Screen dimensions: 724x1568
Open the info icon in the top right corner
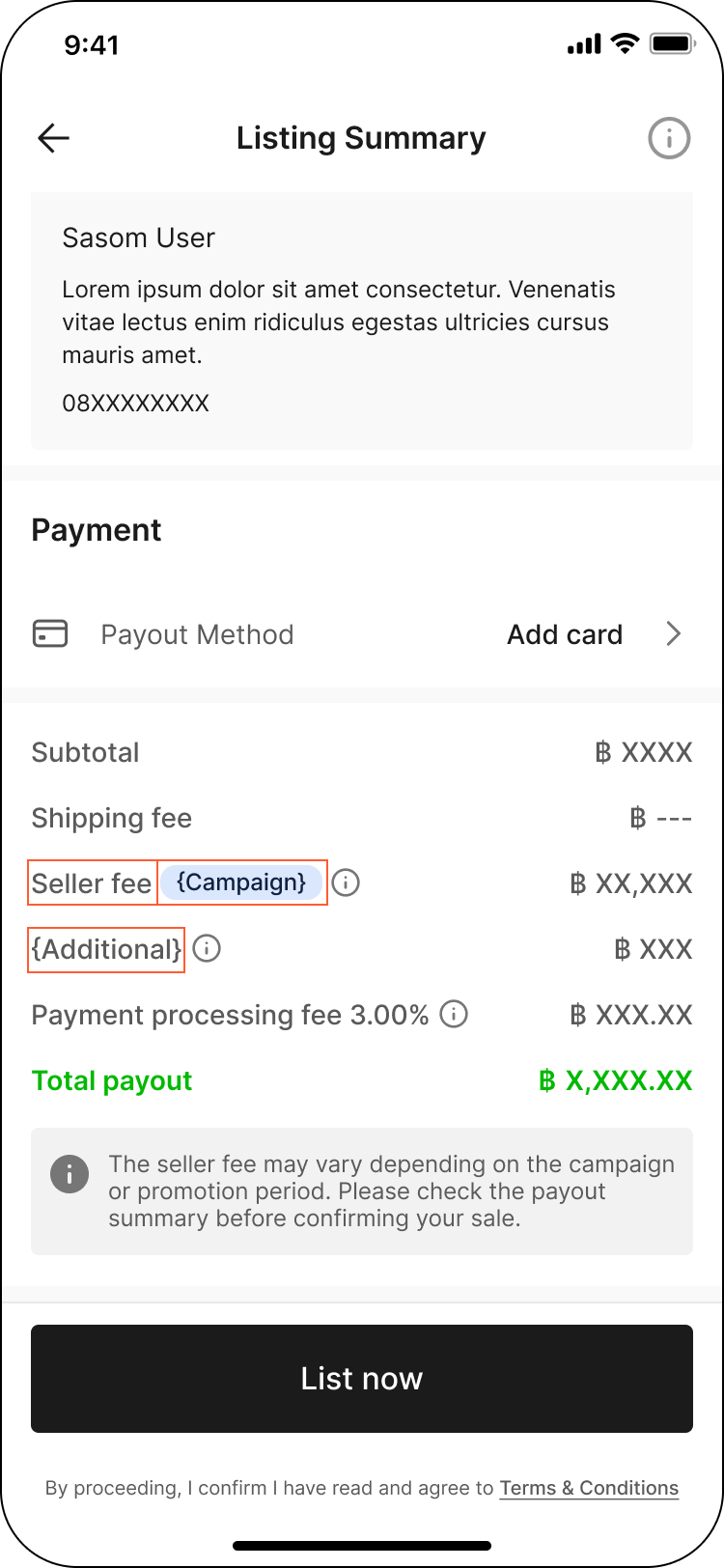tap(669, 137)
